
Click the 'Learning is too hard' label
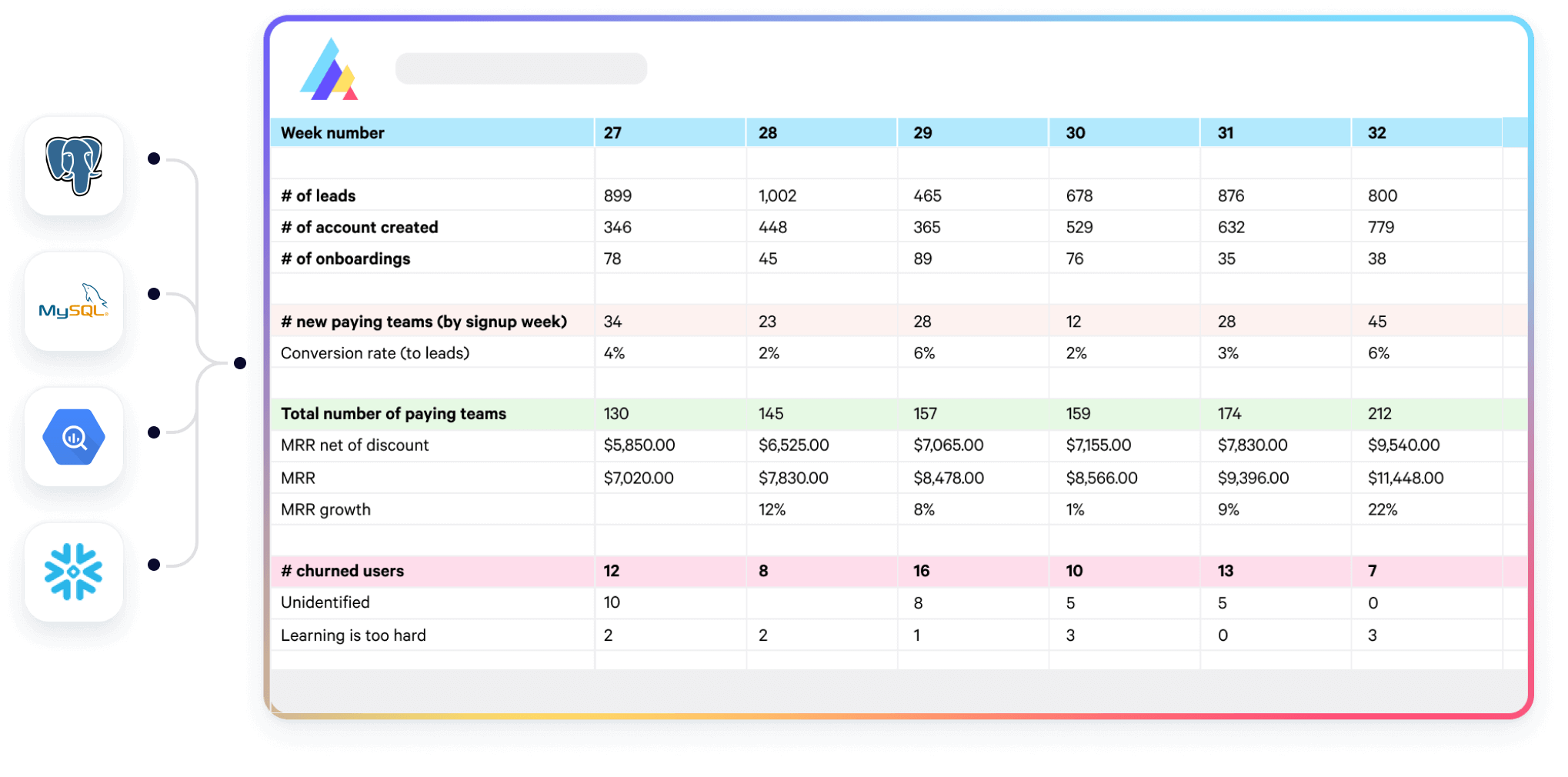click(353, 635)
